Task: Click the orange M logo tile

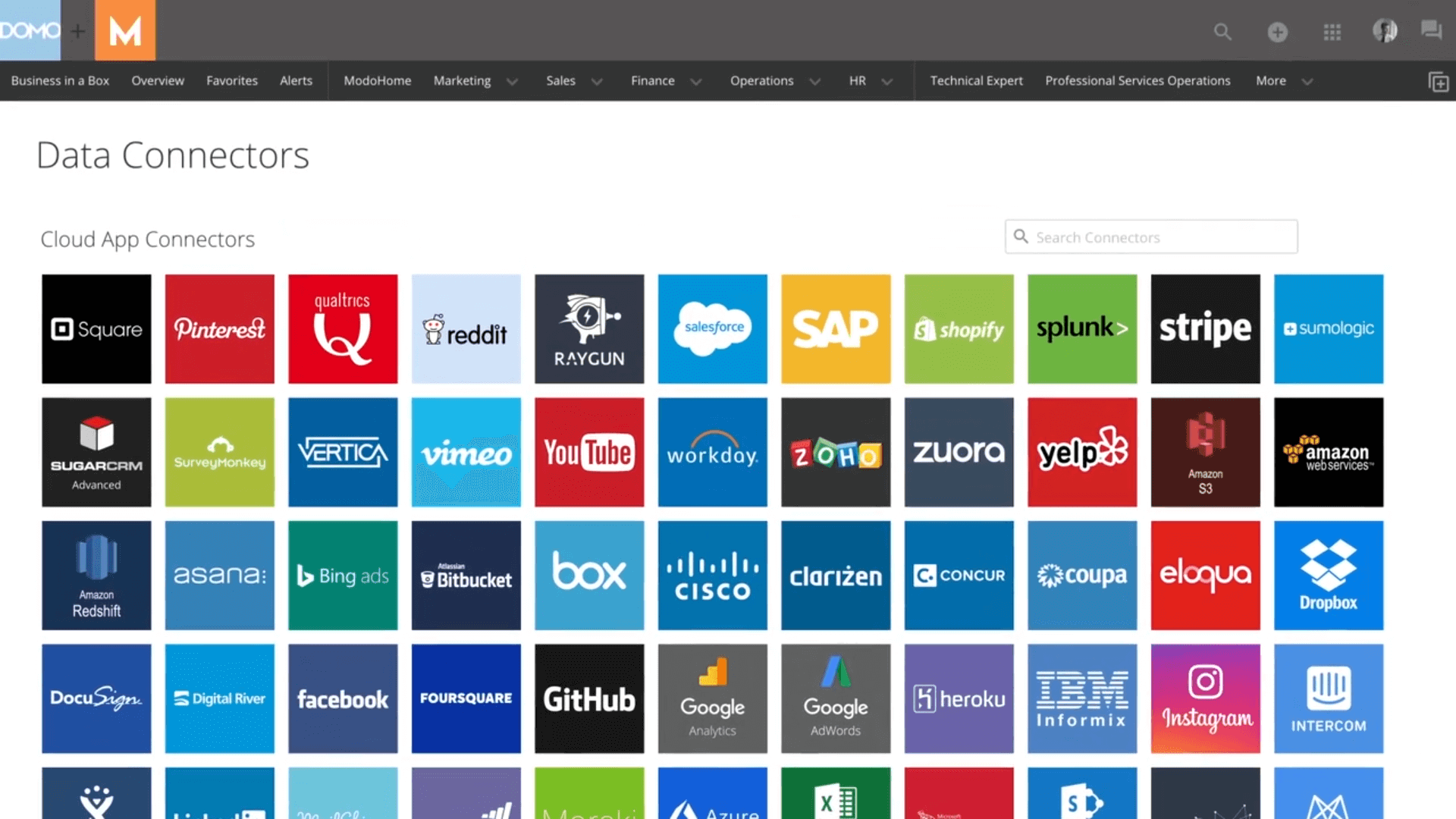Action: tap(125, 30)
